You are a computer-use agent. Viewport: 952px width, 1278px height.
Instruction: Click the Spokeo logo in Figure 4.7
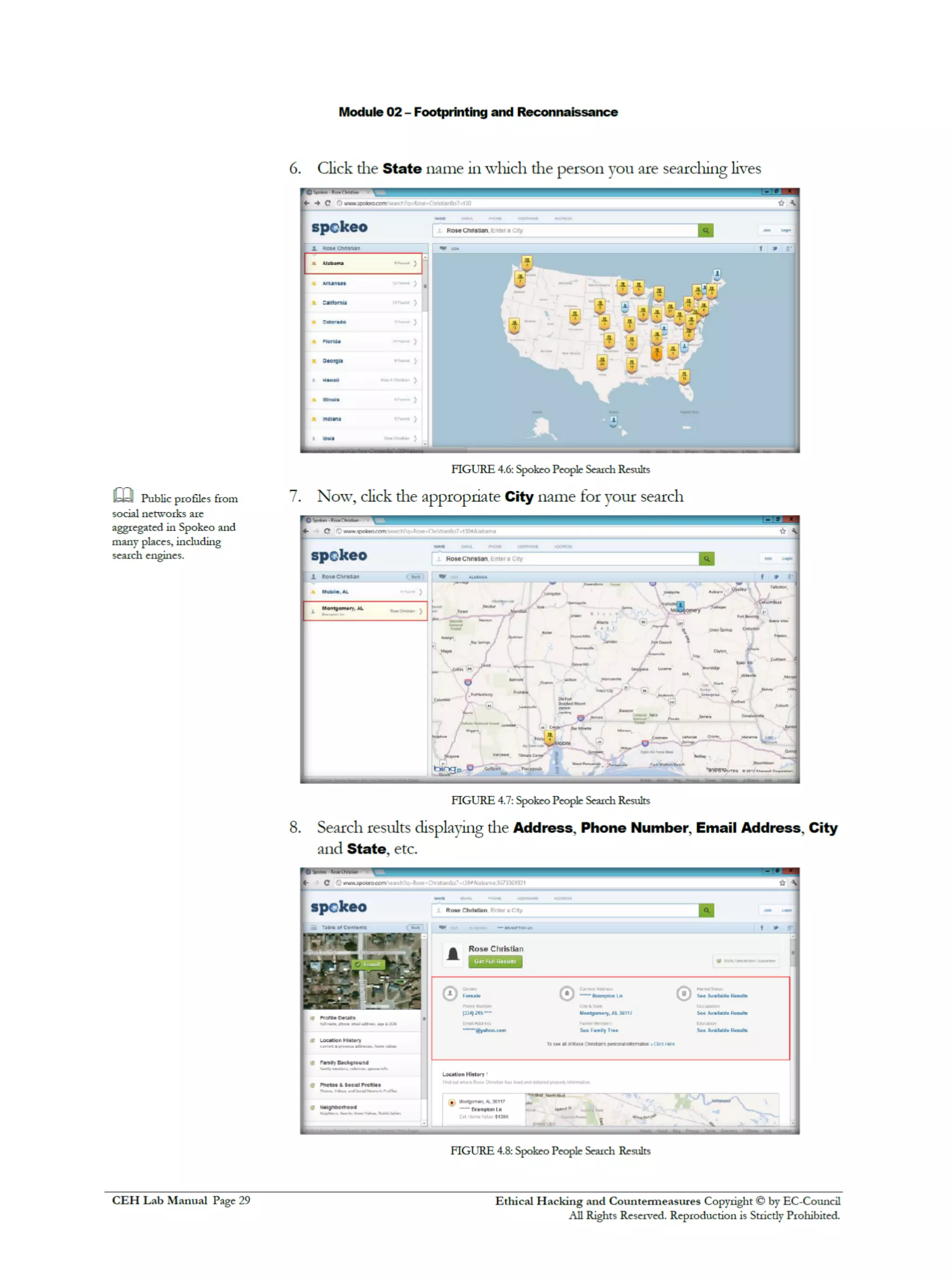point(339,556)
